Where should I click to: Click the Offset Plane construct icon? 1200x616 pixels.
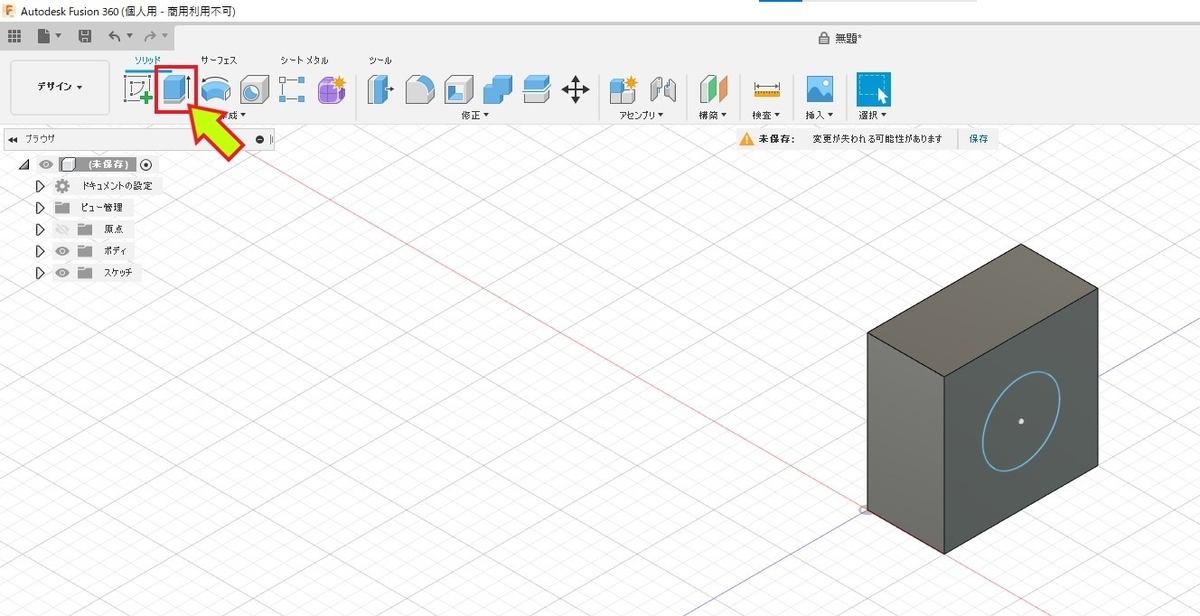tap(712, 90)
